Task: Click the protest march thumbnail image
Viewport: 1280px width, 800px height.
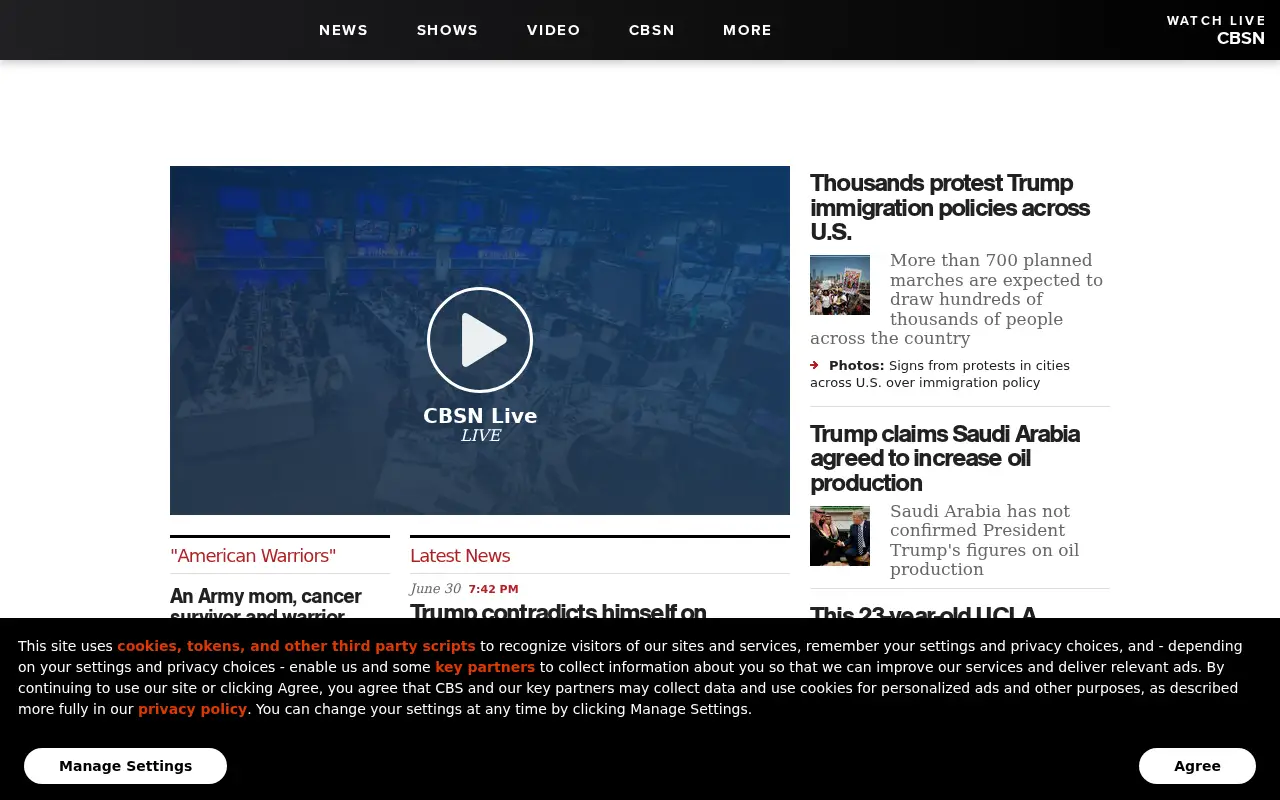Action: (x=840, y=285)
